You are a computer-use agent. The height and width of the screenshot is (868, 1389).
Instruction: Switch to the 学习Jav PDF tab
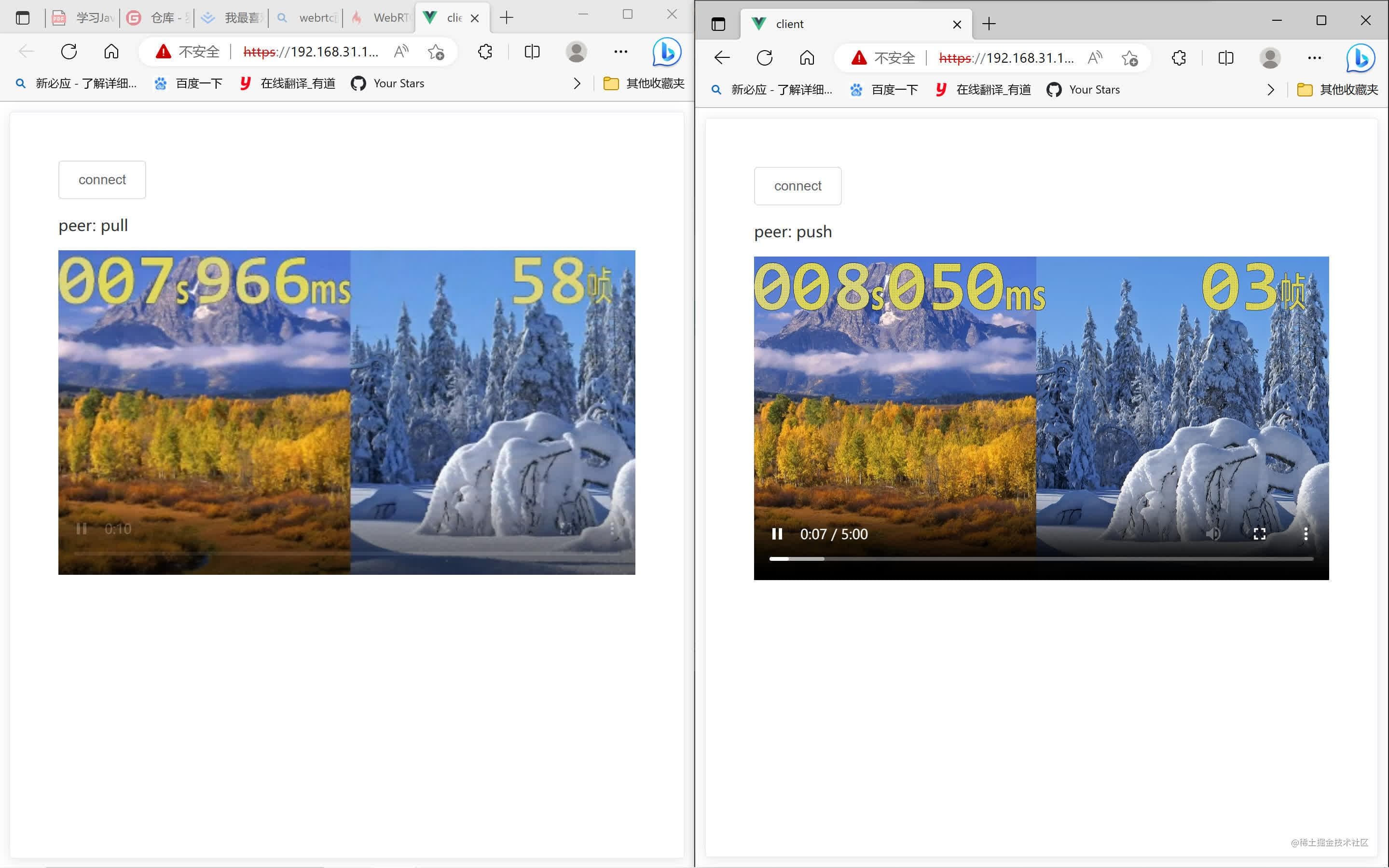point(83,18)
